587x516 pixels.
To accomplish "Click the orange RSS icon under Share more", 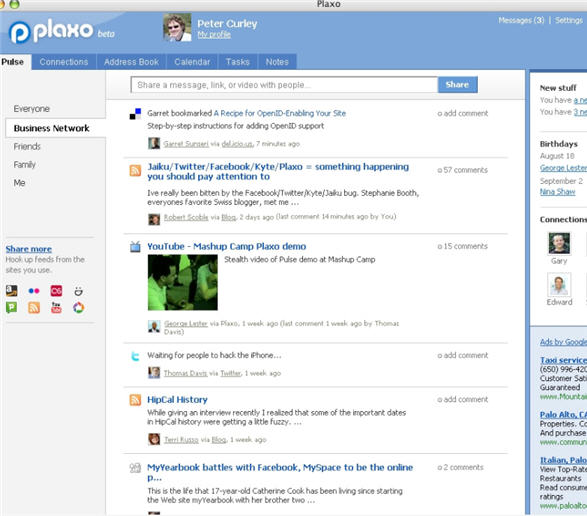I will tap(34, 307).
